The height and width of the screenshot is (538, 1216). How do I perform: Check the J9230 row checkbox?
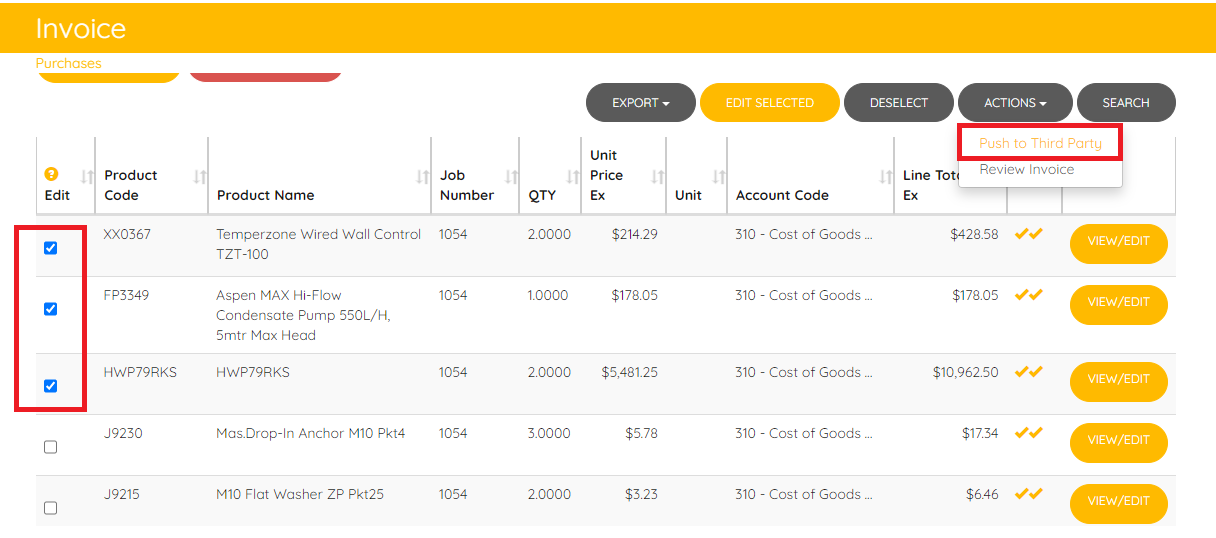[x=51, y=447]
